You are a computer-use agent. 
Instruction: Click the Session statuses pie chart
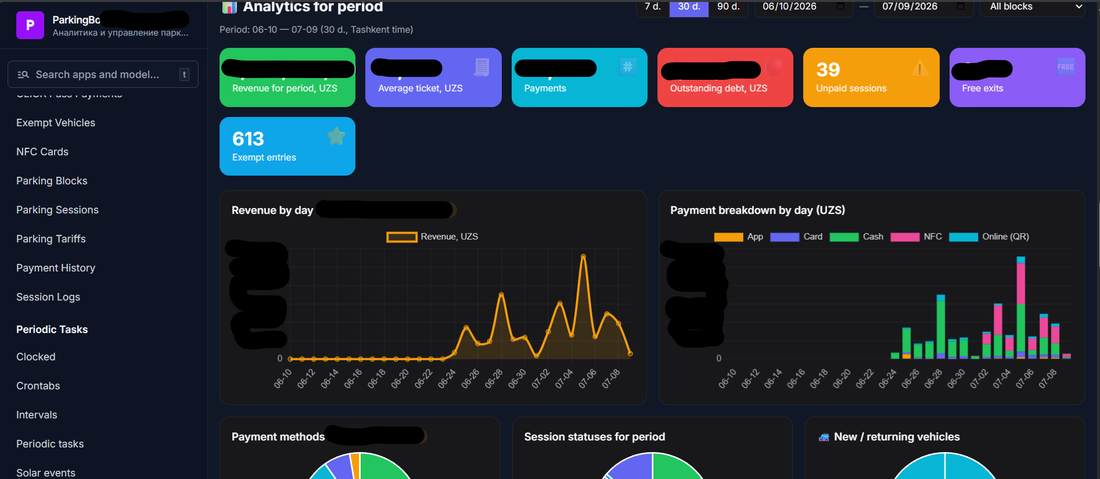click(652, 466)
